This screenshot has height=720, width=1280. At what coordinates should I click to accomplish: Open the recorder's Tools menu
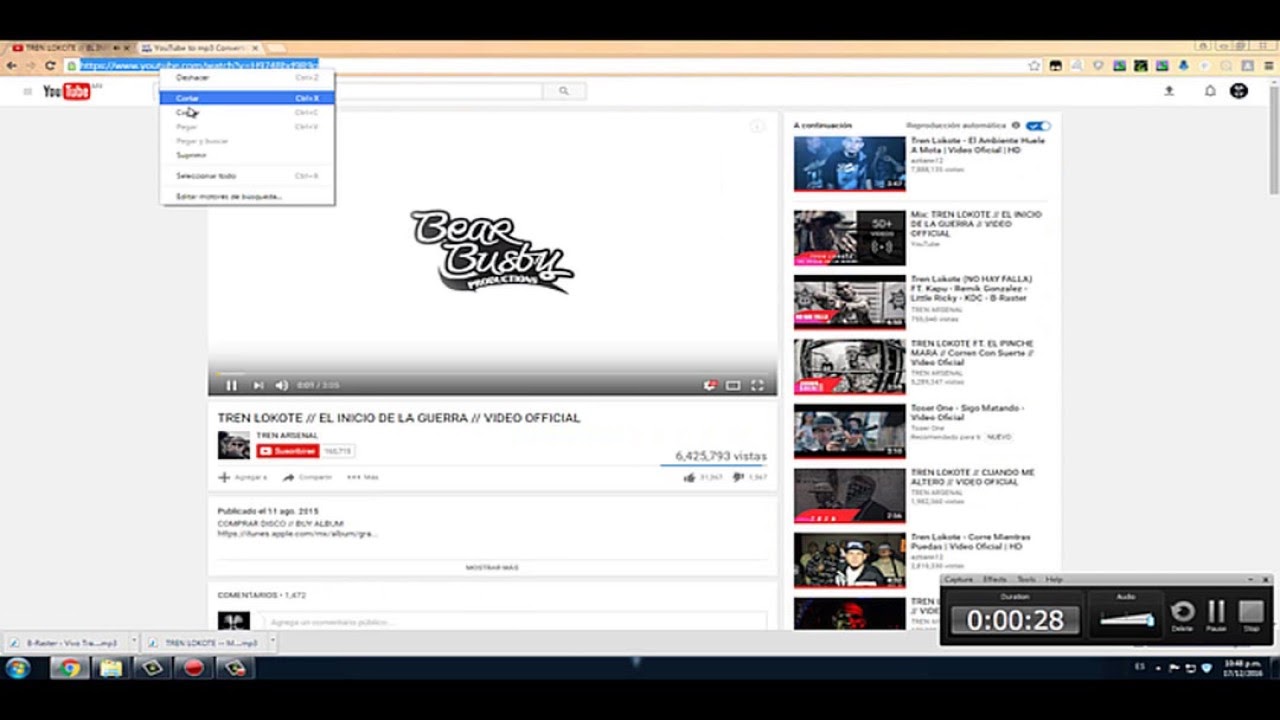(x=1026, y=580)
